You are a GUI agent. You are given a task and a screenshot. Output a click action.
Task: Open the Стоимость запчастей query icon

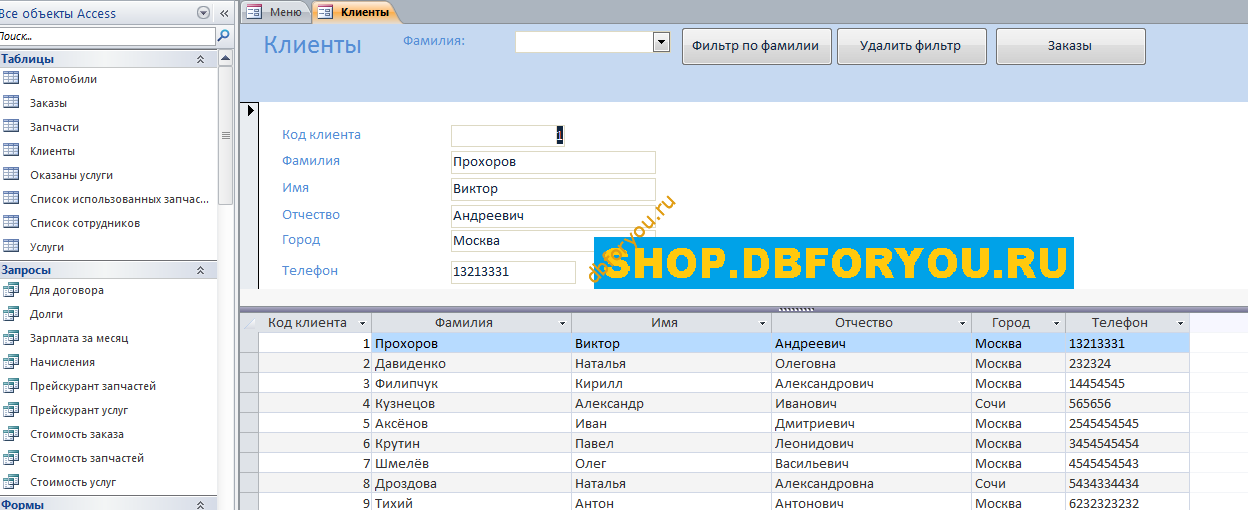pos(12,458)
